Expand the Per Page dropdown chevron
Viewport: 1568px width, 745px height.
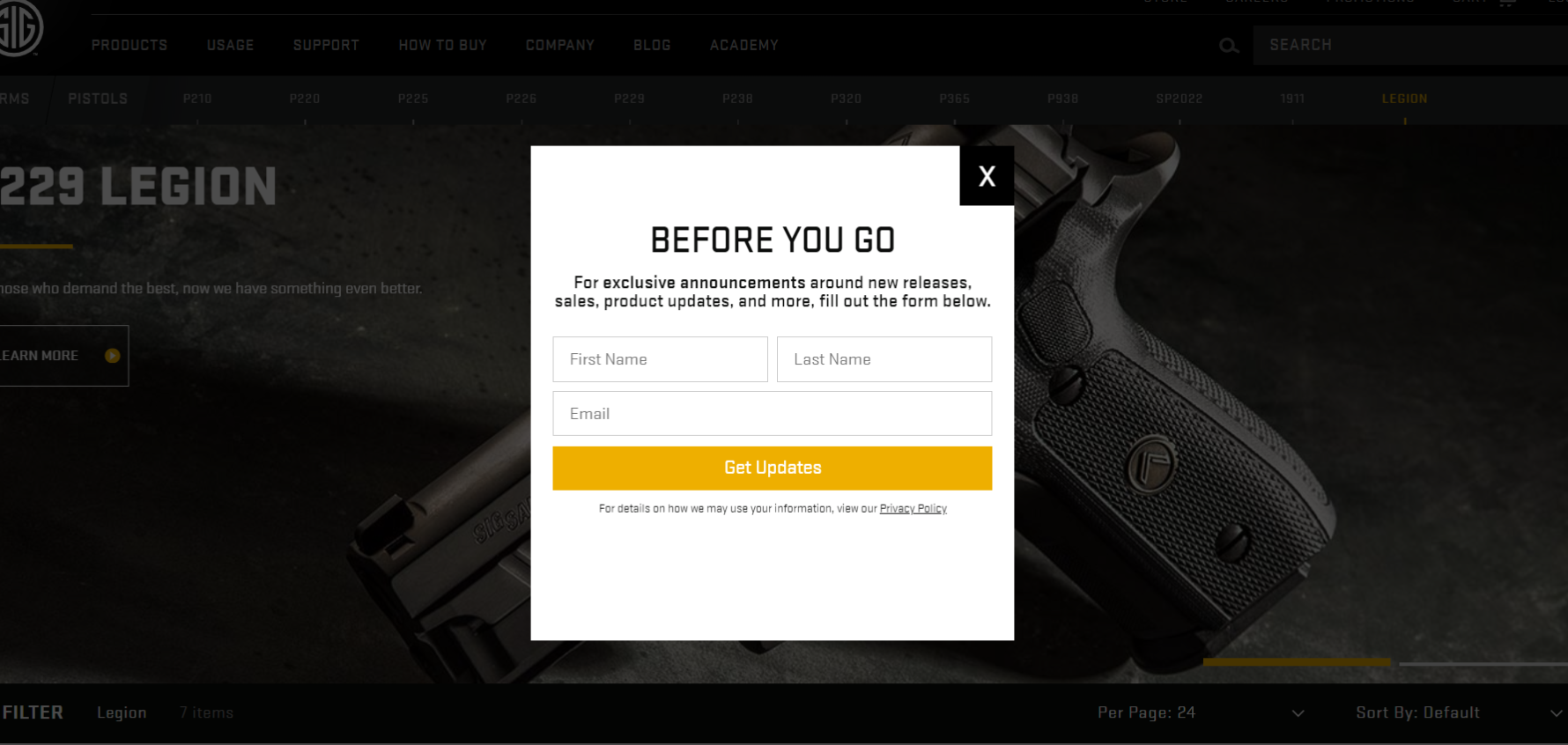[x=1298, y=713]
